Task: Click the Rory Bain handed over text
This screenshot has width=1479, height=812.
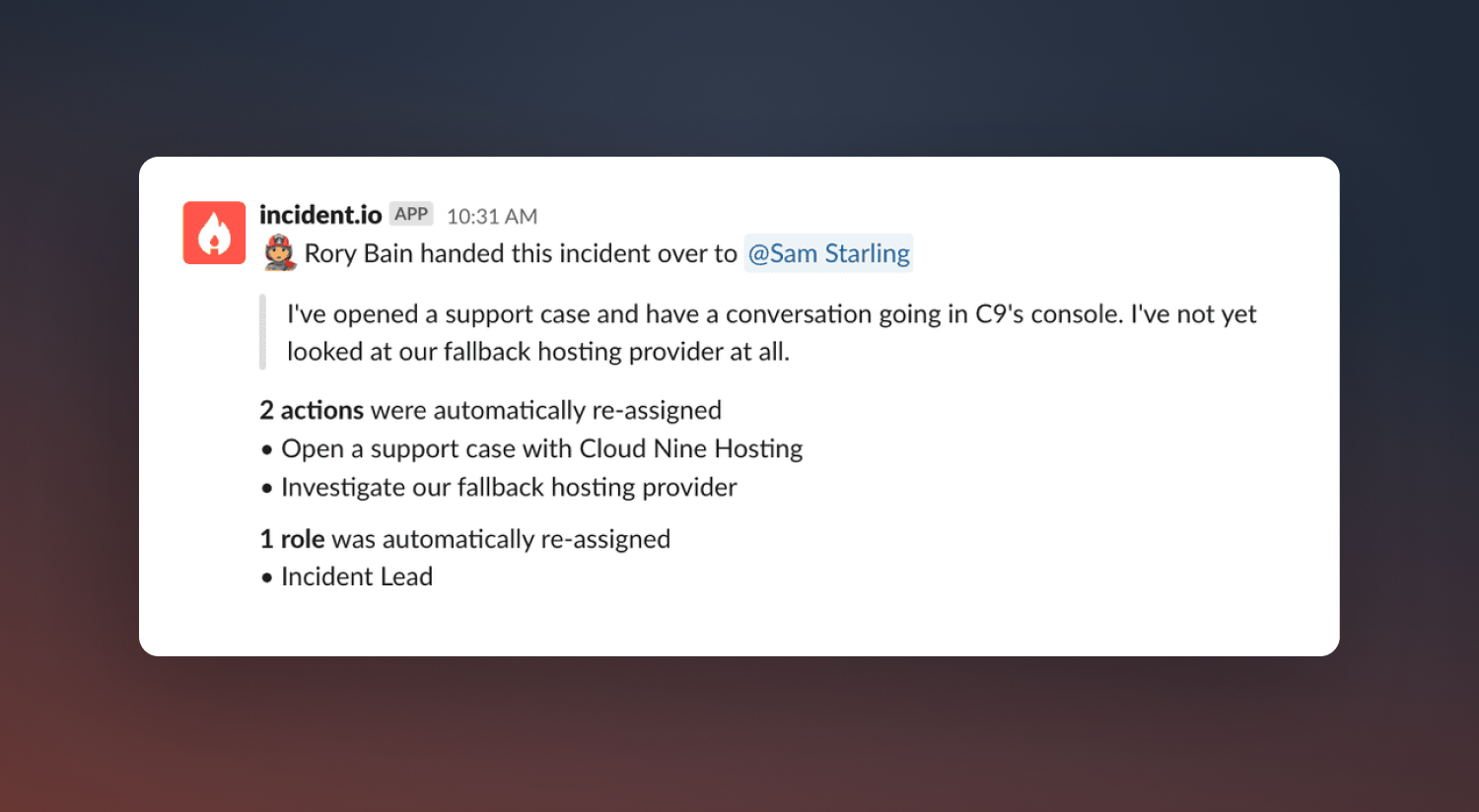Action: click(x=521, y=253)
